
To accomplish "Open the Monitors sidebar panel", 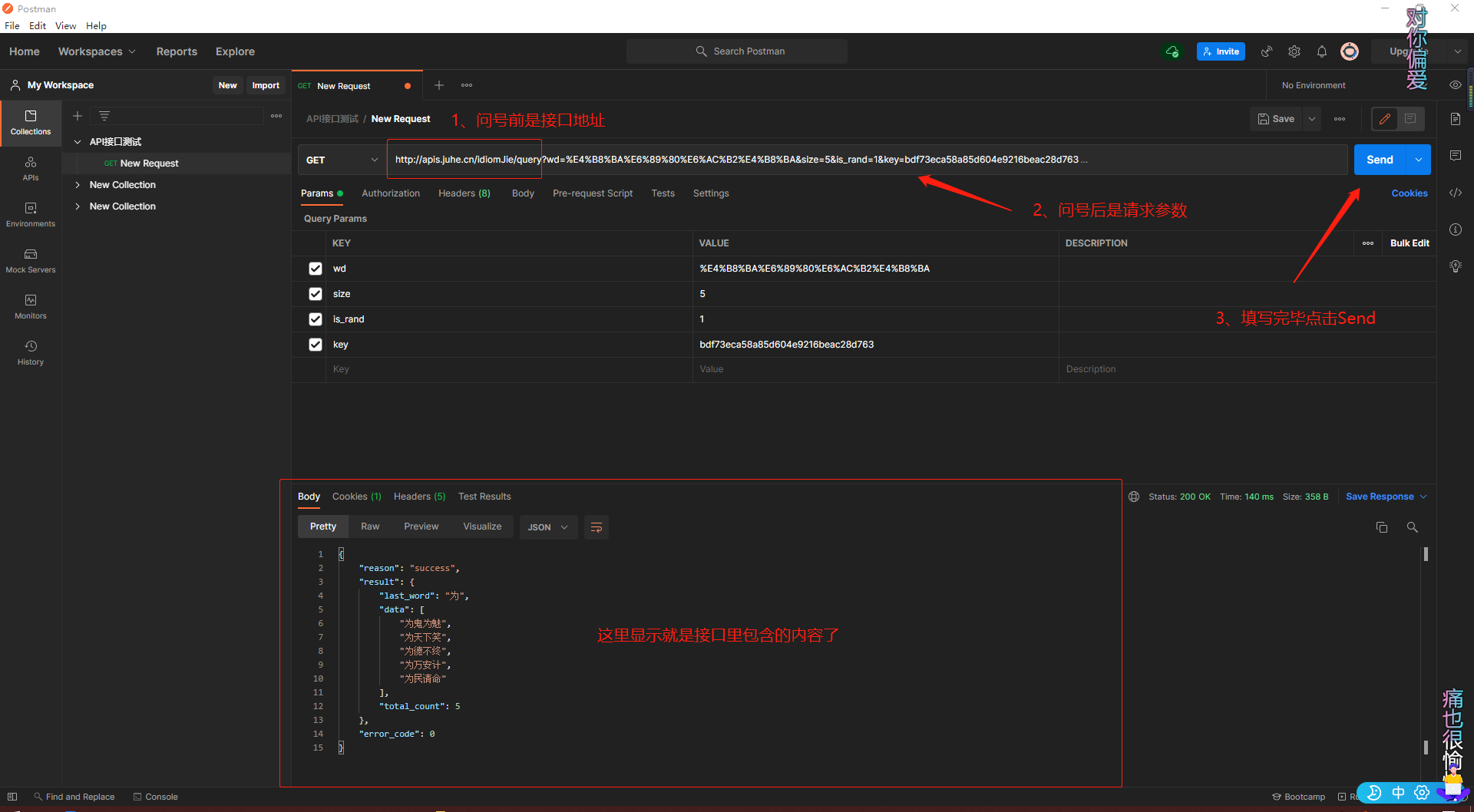I will point(31,307).
